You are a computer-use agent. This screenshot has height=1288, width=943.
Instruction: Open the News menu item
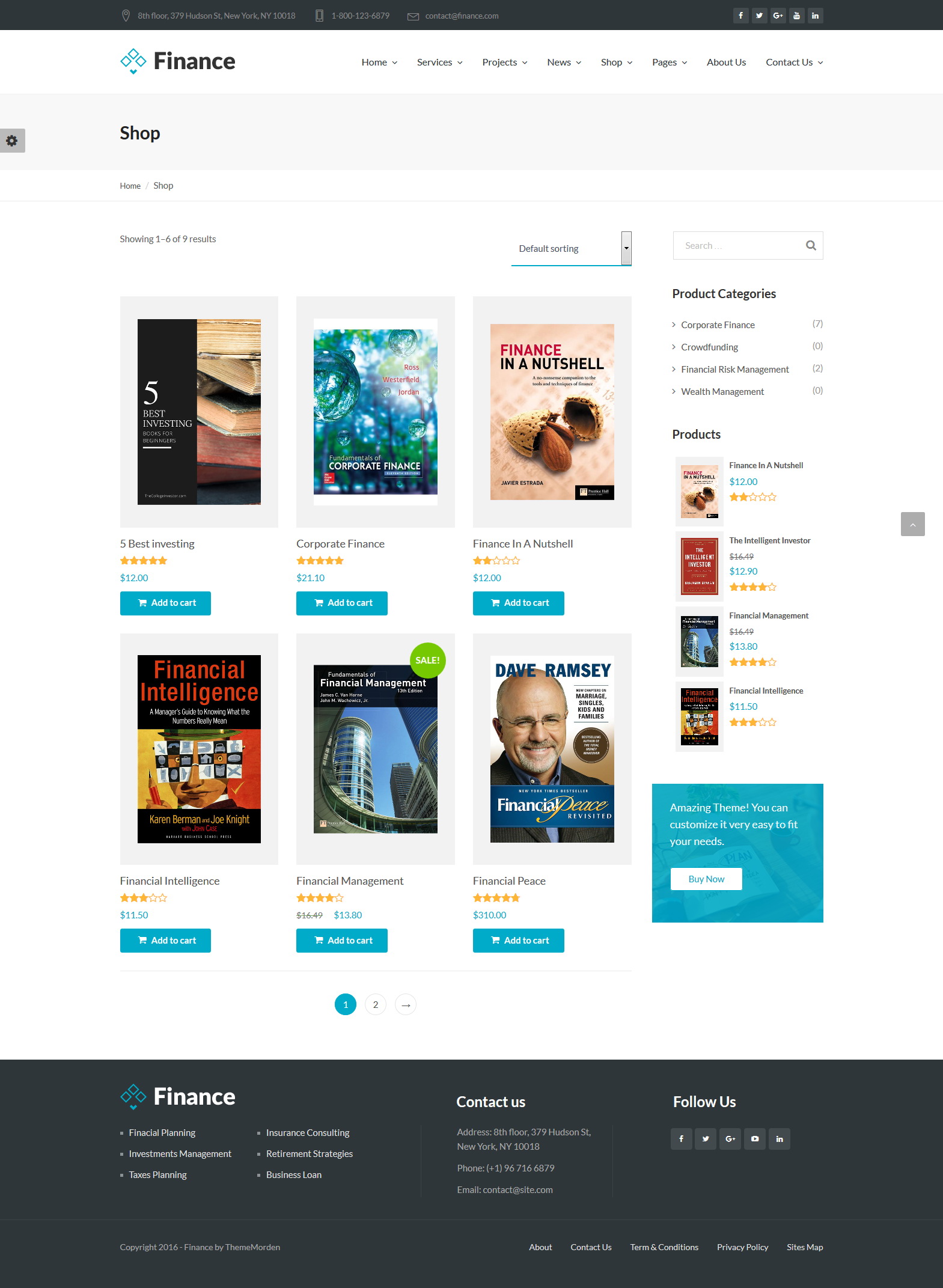pyautogui.click(x=564, y=62)
